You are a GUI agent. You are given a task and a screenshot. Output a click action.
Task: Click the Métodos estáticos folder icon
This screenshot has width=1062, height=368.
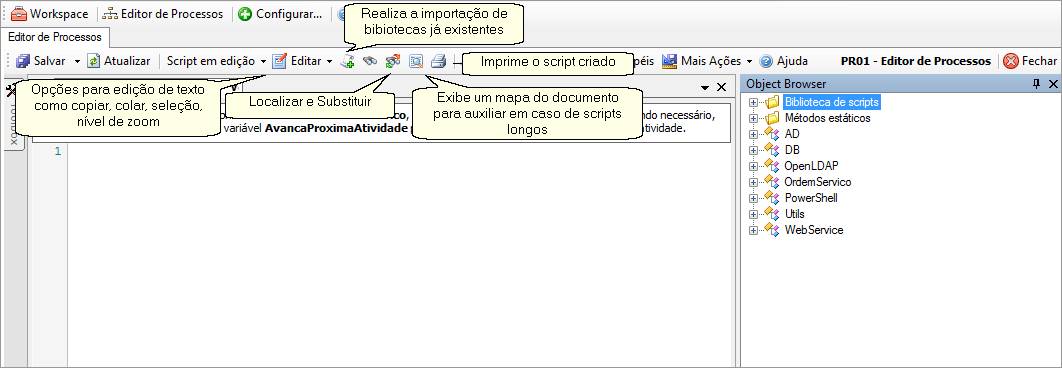(773, 119)
